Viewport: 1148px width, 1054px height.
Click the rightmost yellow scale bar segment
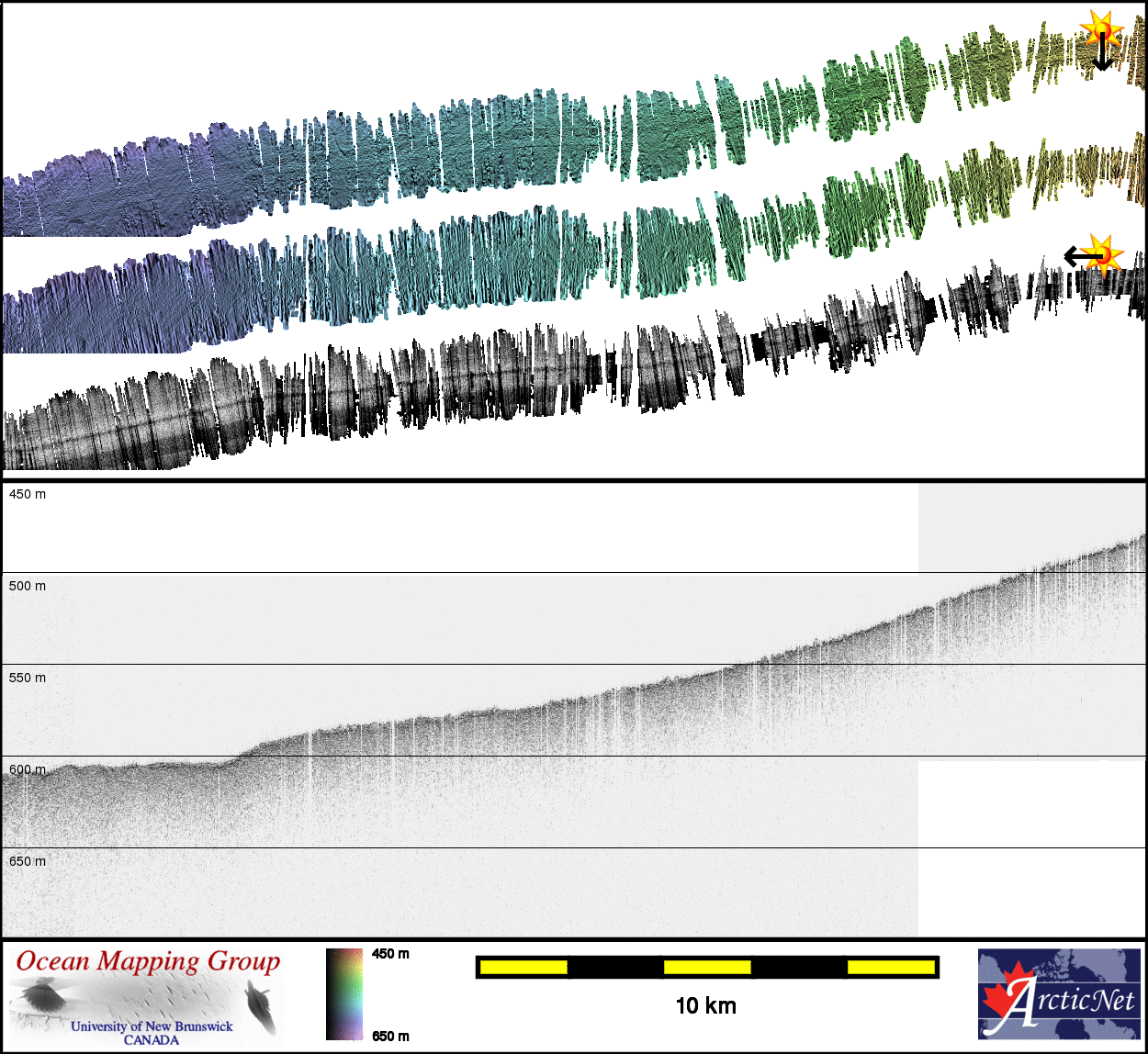pos(890,967)
